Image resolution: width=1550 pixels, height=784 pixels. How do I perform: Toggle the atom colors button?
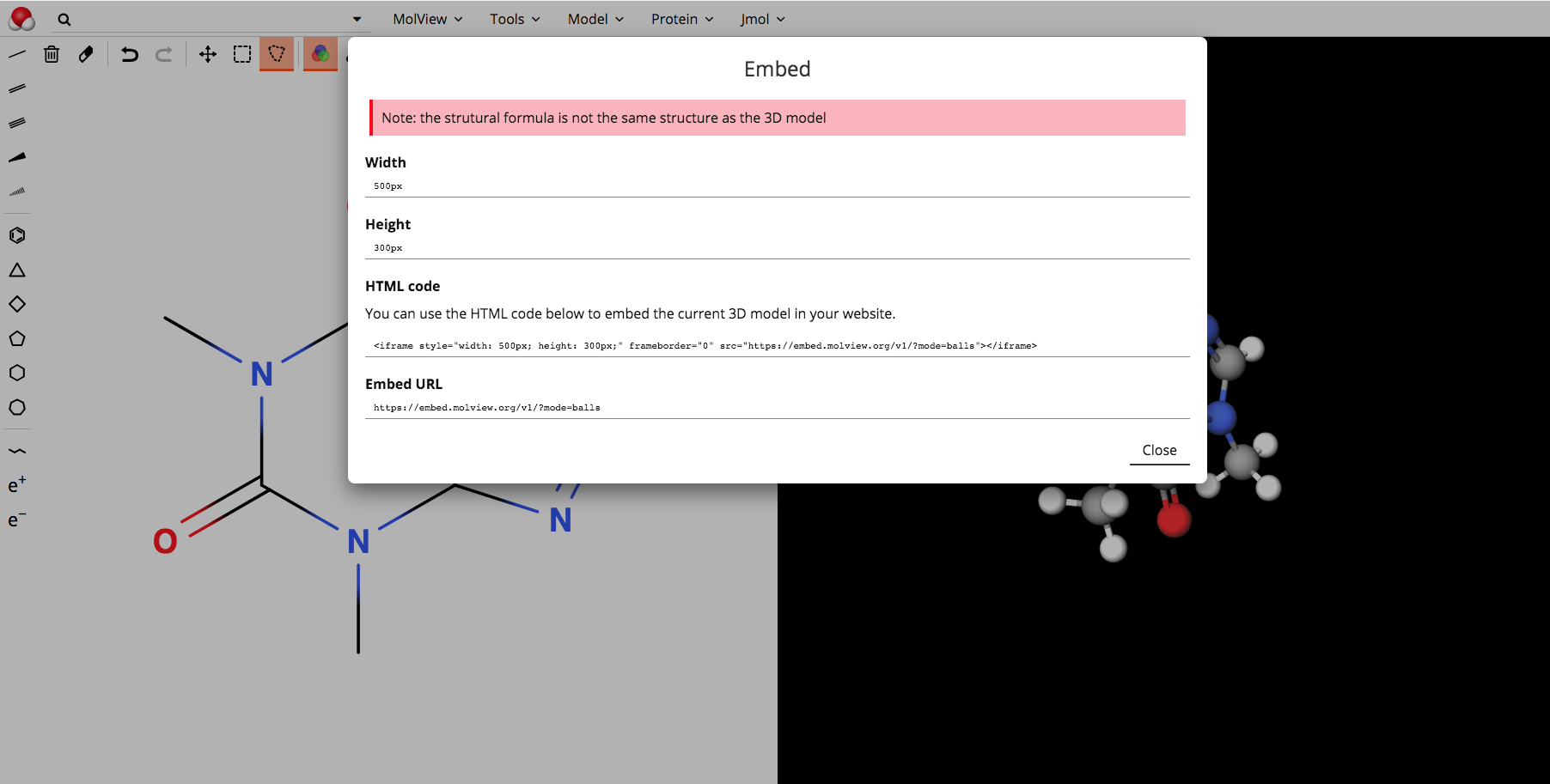tap(320, 54)
